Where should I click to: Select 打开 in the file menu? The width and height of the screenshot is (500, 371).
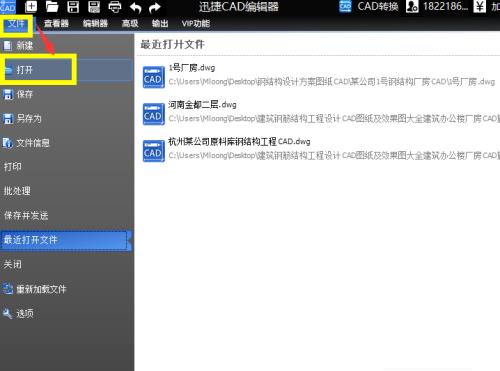[x=67, y=70]
